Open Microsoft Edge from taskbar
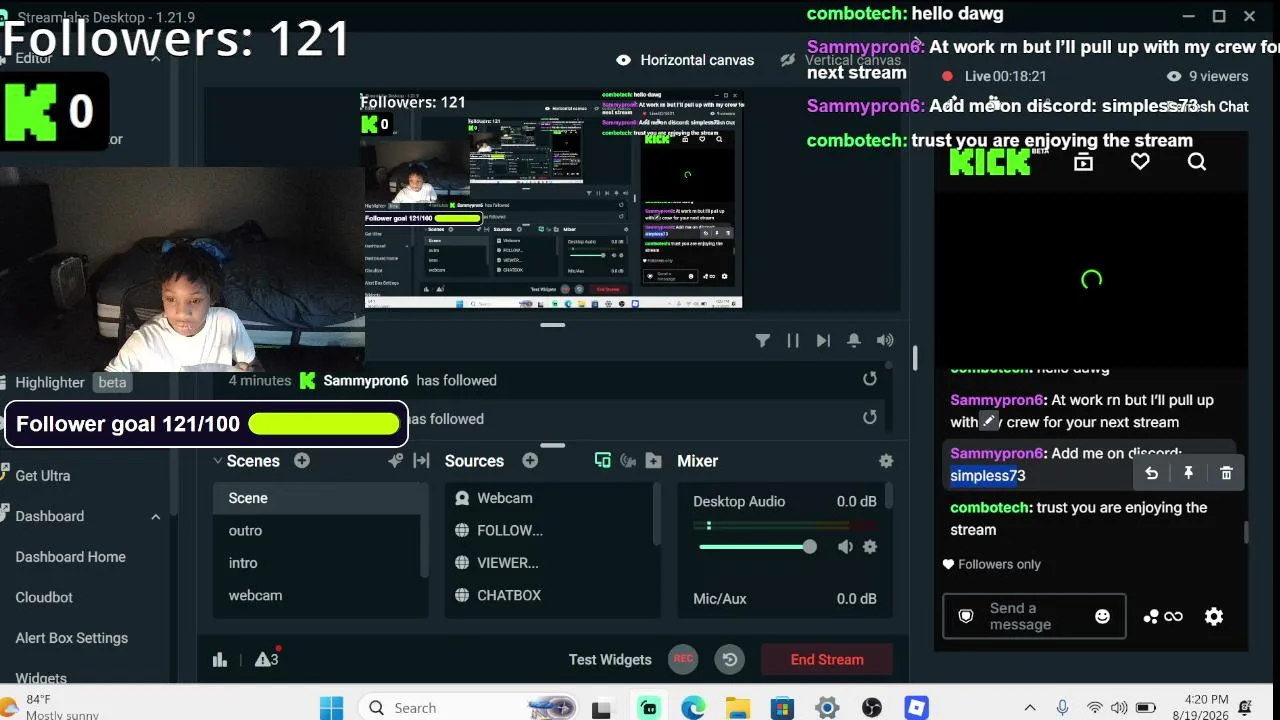Screen dimensions: 1280x720 pyautogui.click(x=693, y=708)
